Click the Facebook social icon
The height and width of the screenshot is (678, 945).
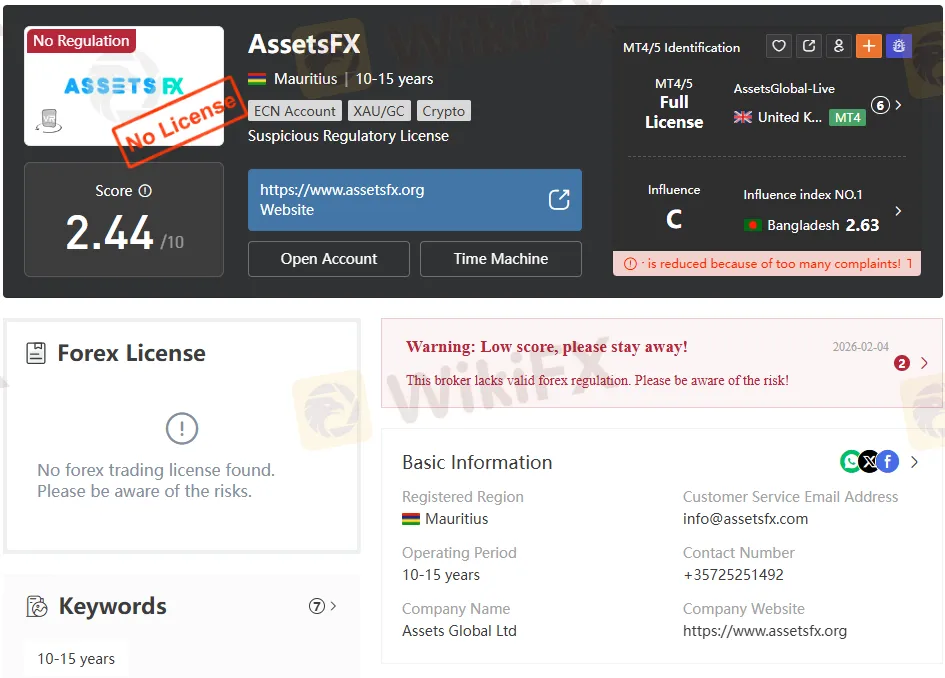(x=888, y=462)
